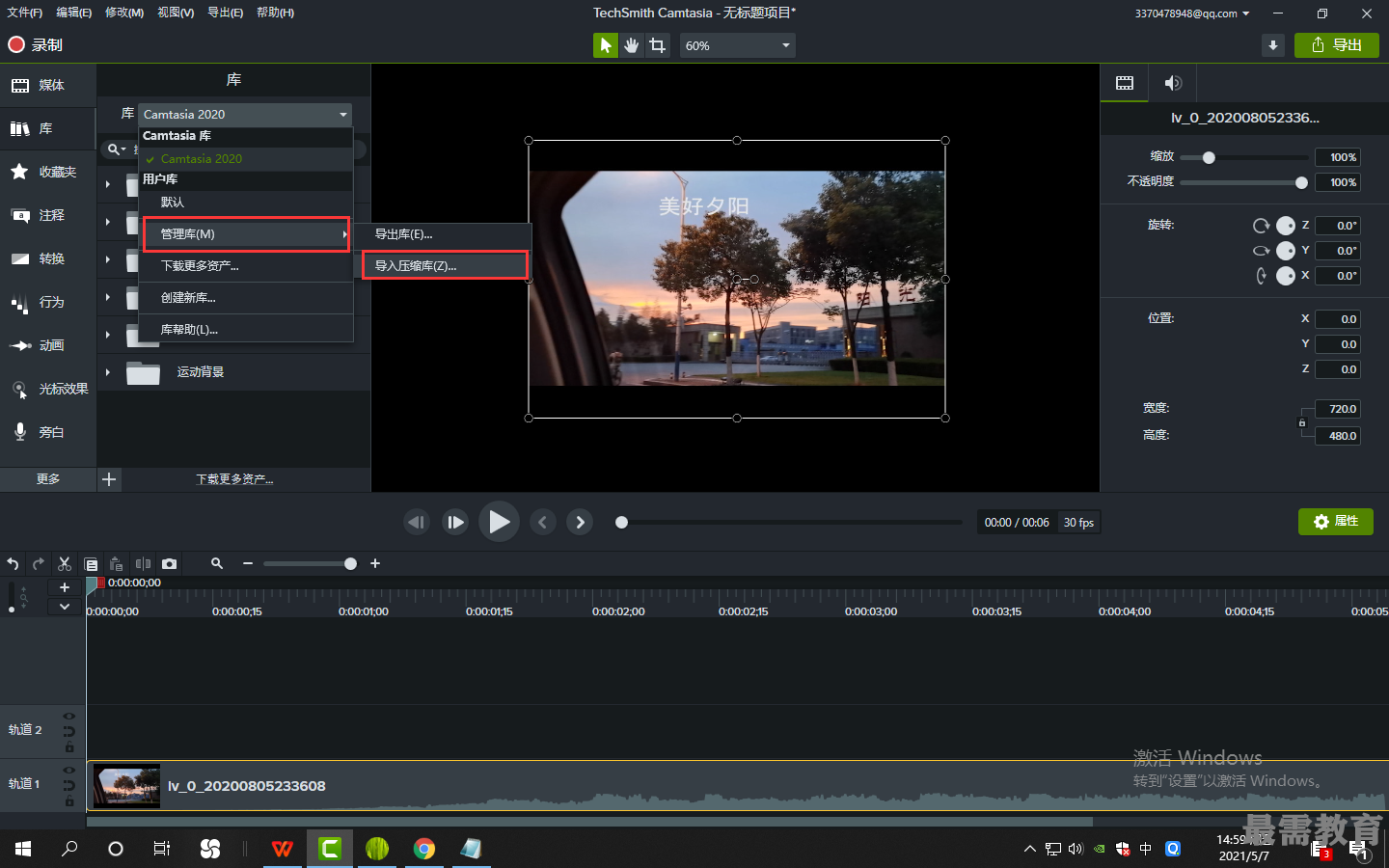Image resolution: width=1389 pixels, height=868 pixels.
Task: Click the 属性 properties button
Action: (1336, 522)
